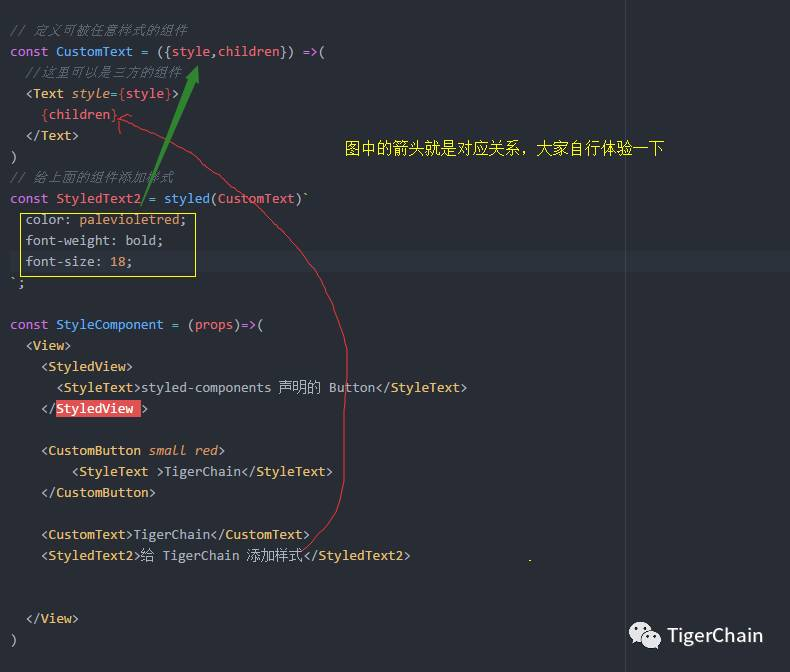Click the styled function call
Image resolution: width=790 pixels, height=672 pixels.
pyautogui.click(x=186, y=199)
